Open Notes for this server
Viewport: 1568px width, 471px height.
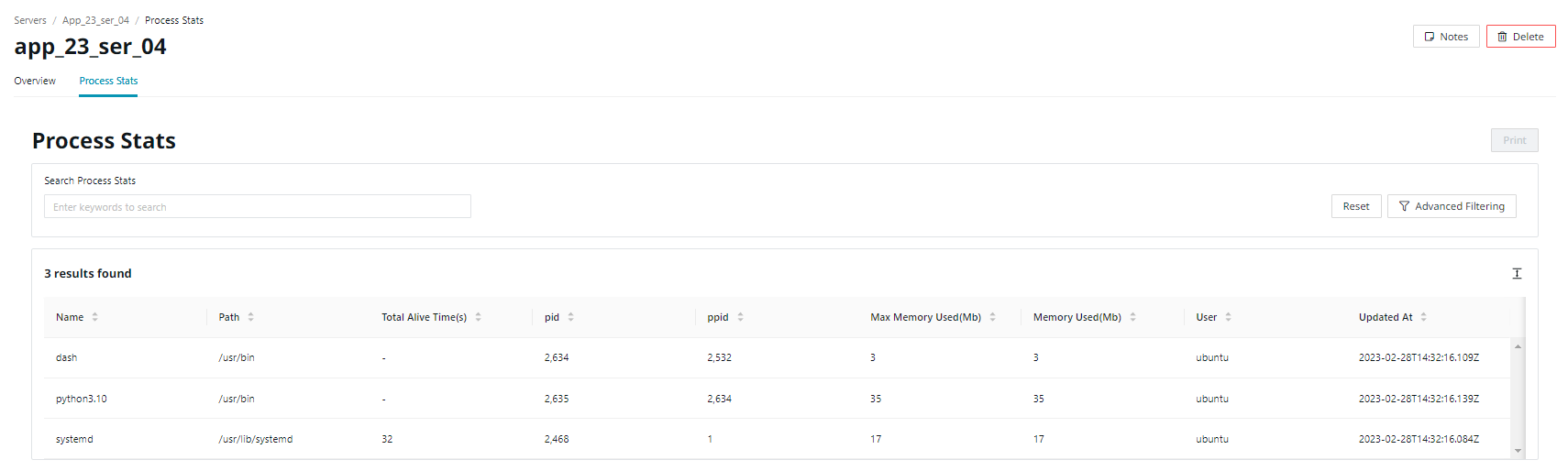point(1445,37)
